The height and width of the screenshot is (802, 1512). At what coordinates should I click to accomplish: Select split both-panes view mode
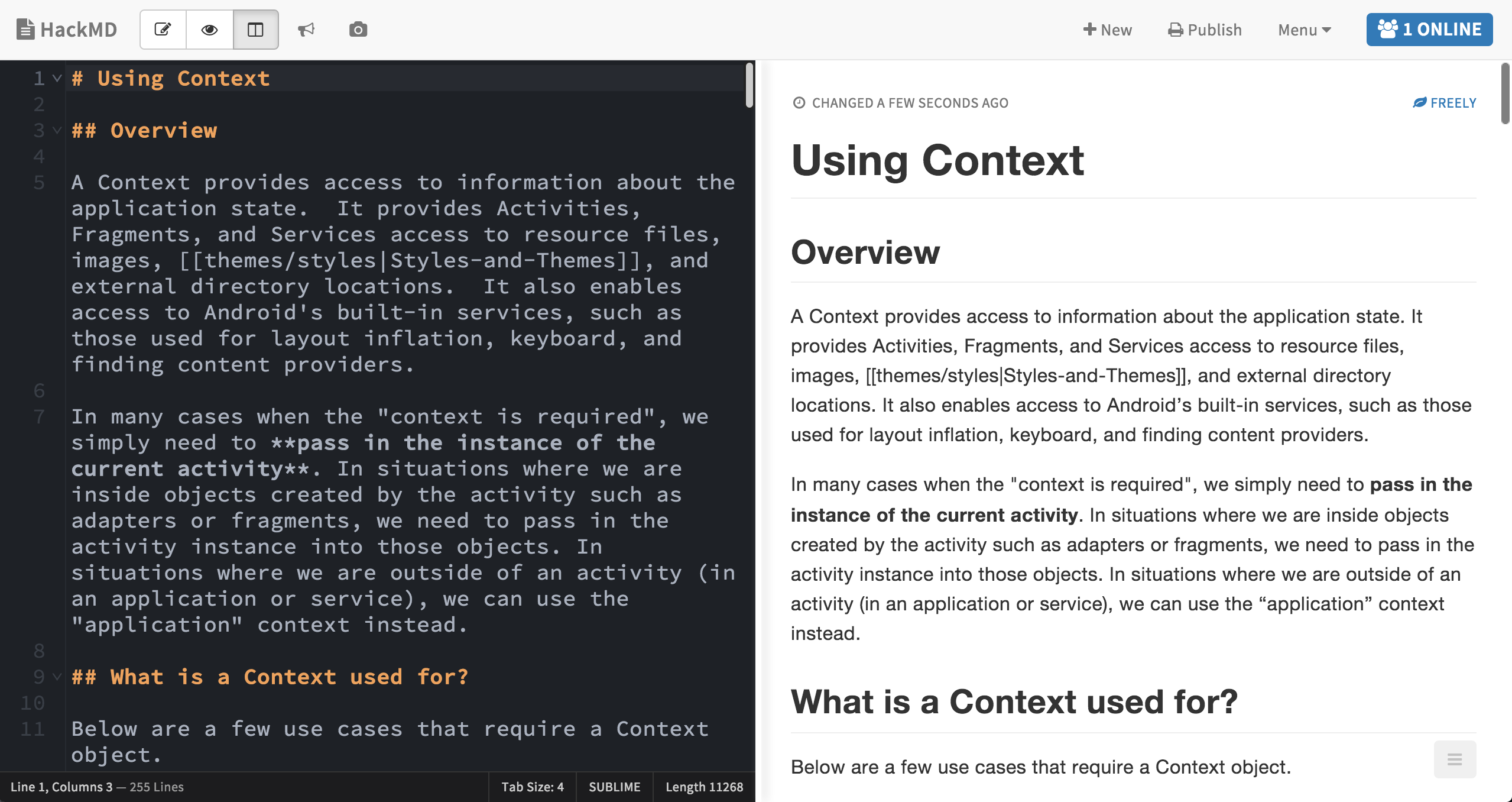point(255,30)
